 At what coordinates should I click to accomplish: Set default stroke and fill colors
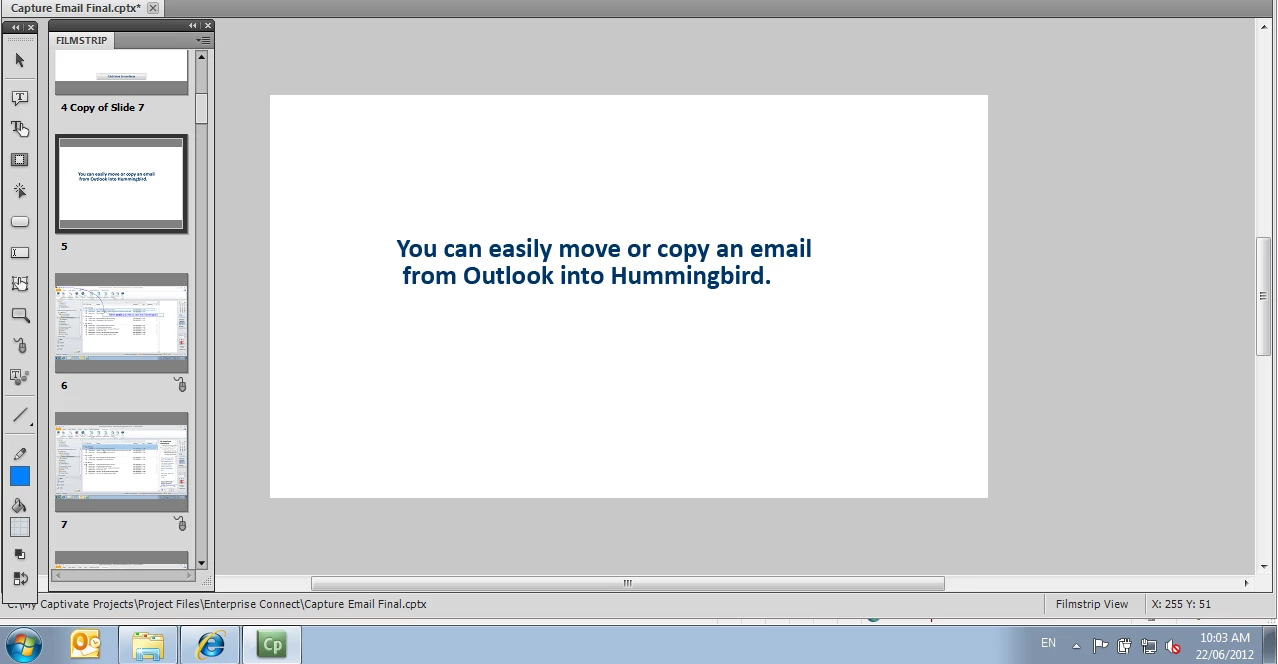[19, 554]
